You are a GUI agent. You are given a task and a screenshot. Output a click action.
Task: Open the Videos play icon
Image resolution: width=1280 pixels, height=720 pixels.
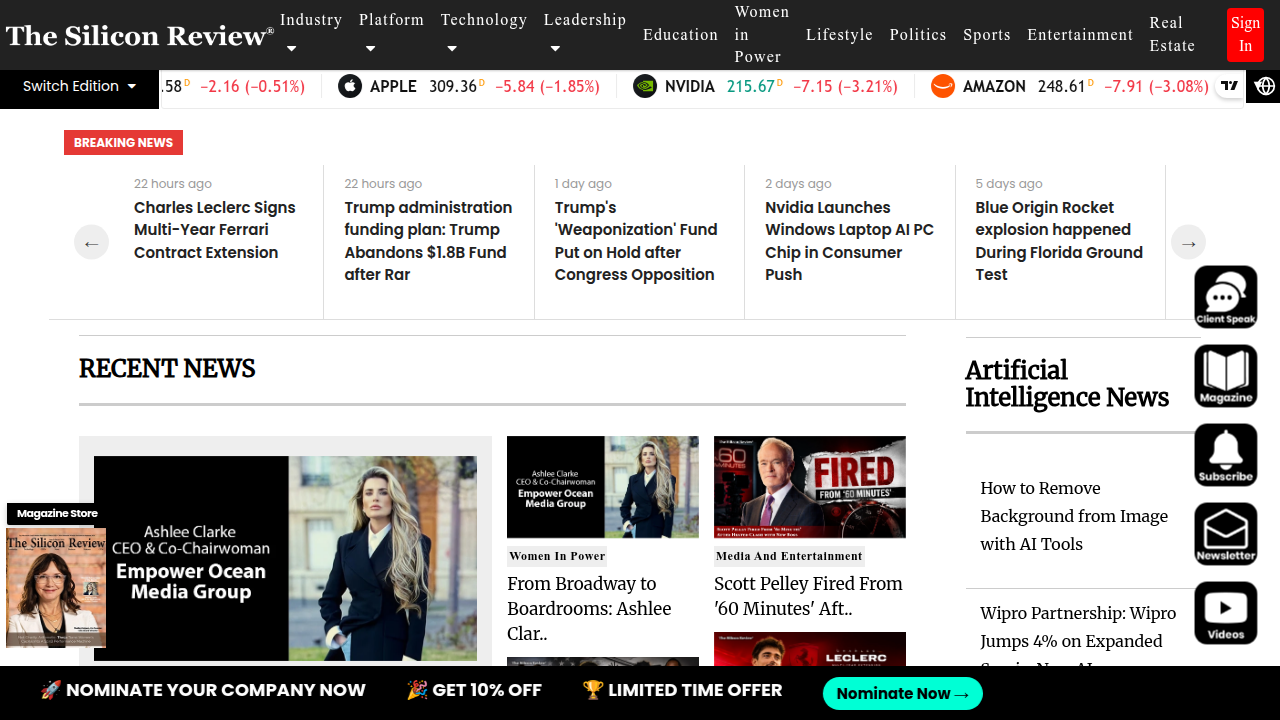[1226, 613]
